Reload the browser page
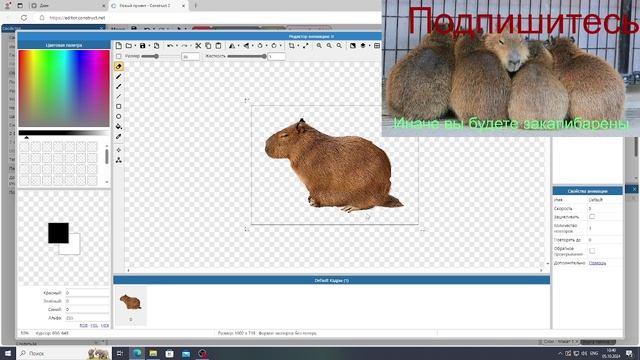Viewport: 640px width, 360px height. pos(24,18)
